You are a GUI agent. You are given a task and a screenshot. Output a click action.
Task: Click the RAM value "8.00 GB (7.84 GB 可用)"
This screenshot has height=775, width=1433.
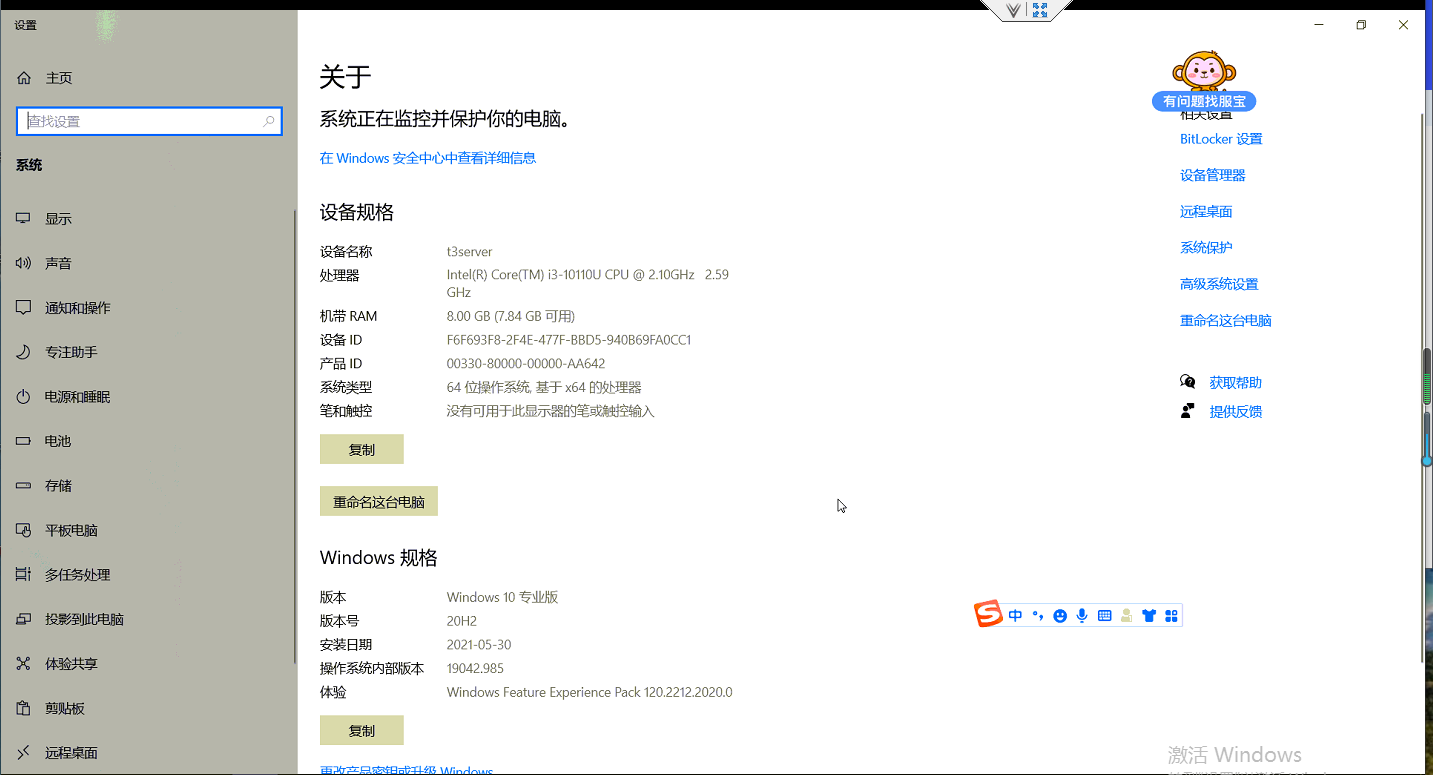[x=511, y=316]
